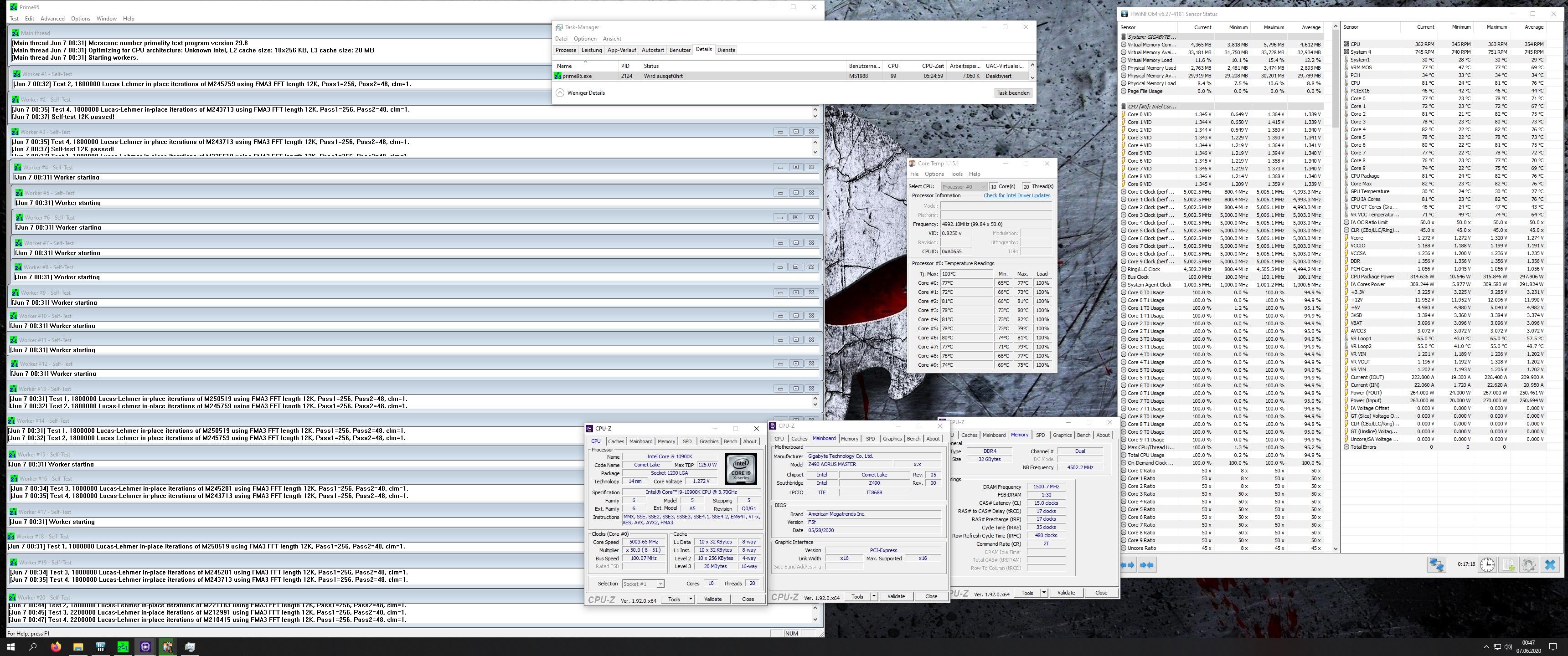Click Prime95 green taskbar icon
The height and width of the screenshot is (656, 1568).
(123, 647)
